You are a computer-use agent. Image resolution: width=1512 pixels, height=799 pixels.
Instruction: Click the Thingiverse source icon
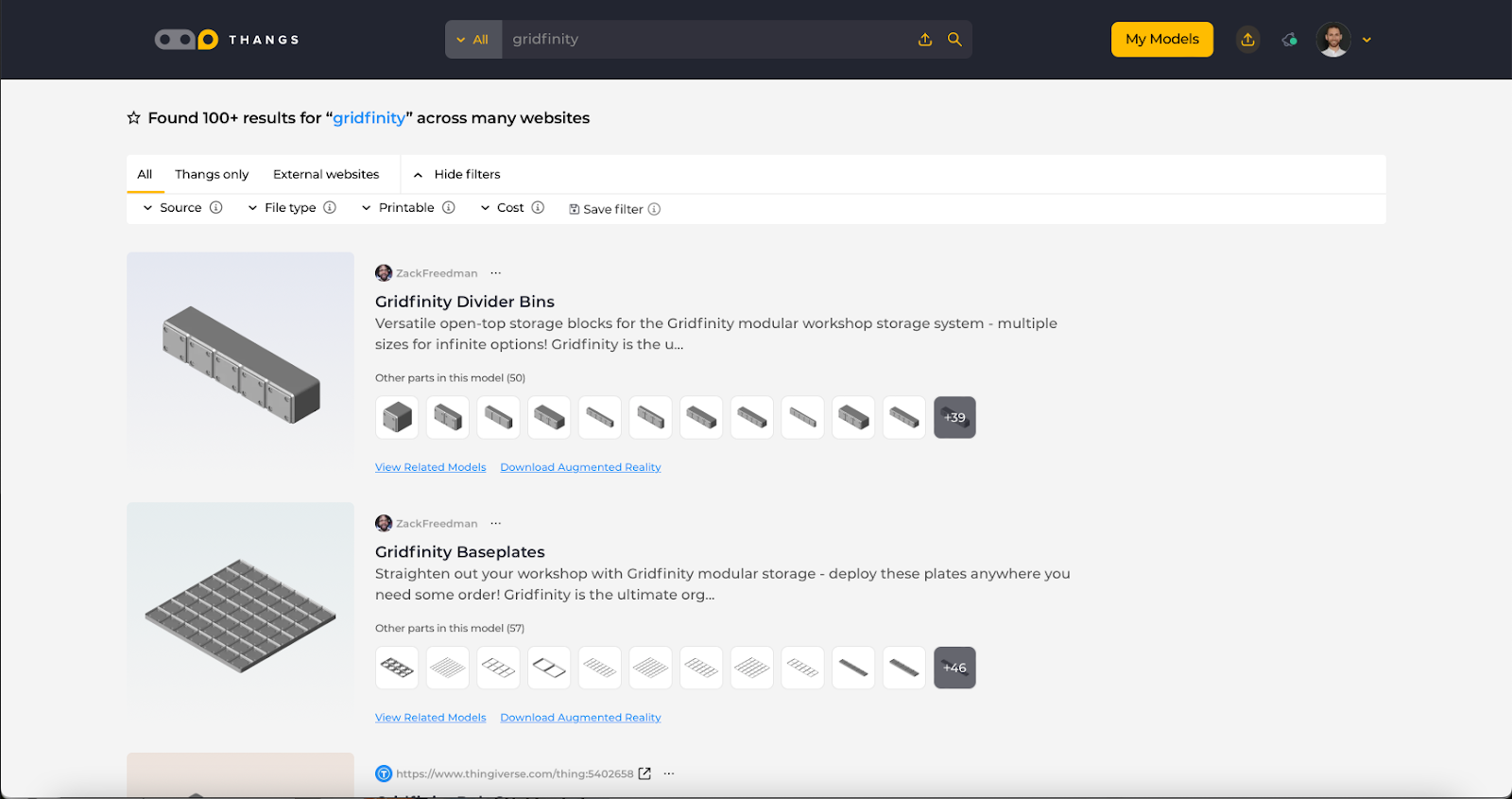[384, 773]
